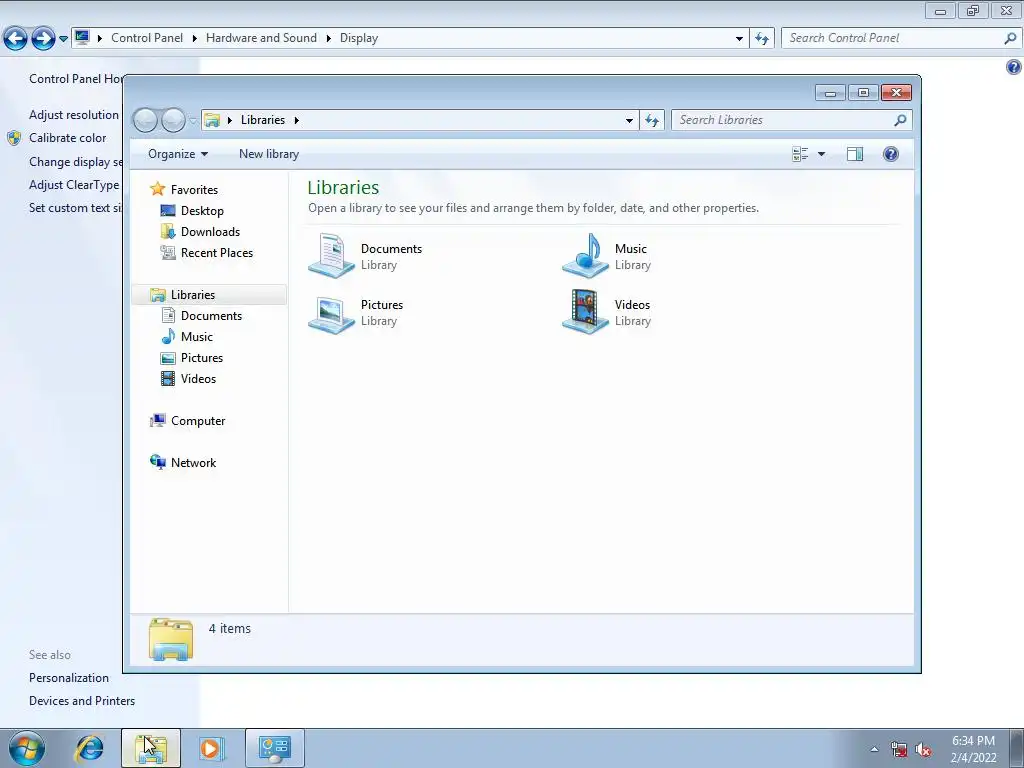
Task: Open Windows Media Player from taskbar
Action: click(x=212, y=748)
